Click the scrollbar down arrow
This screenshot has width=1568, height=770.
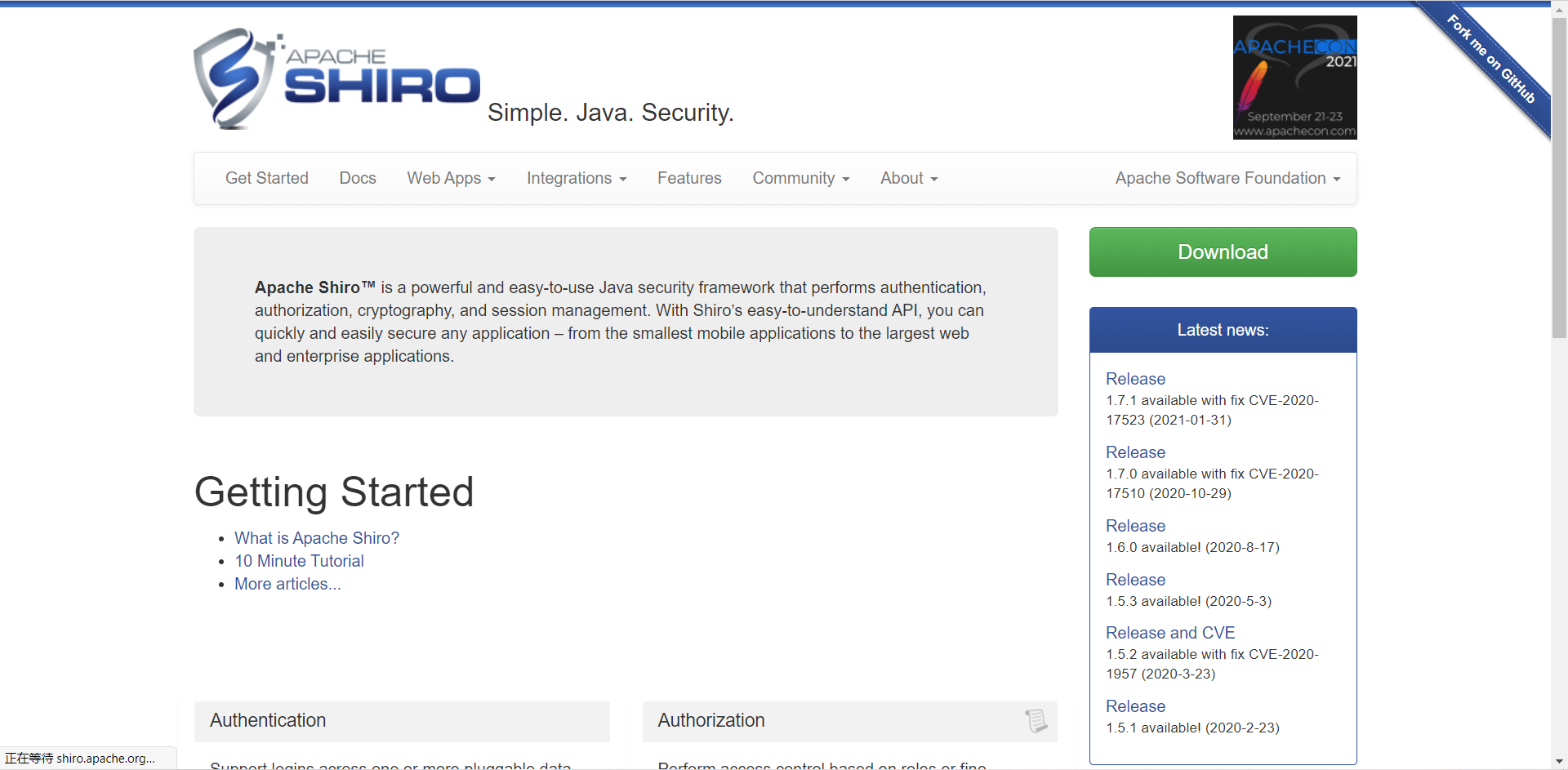(1559, 762)
